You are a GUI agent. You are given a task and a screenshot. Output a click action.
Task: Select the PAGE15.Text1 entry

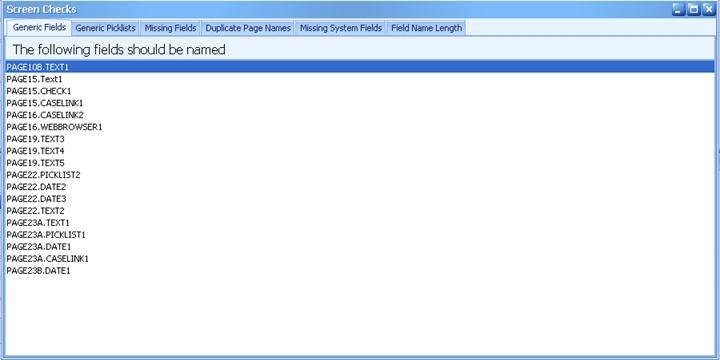(x=360, y=79)
